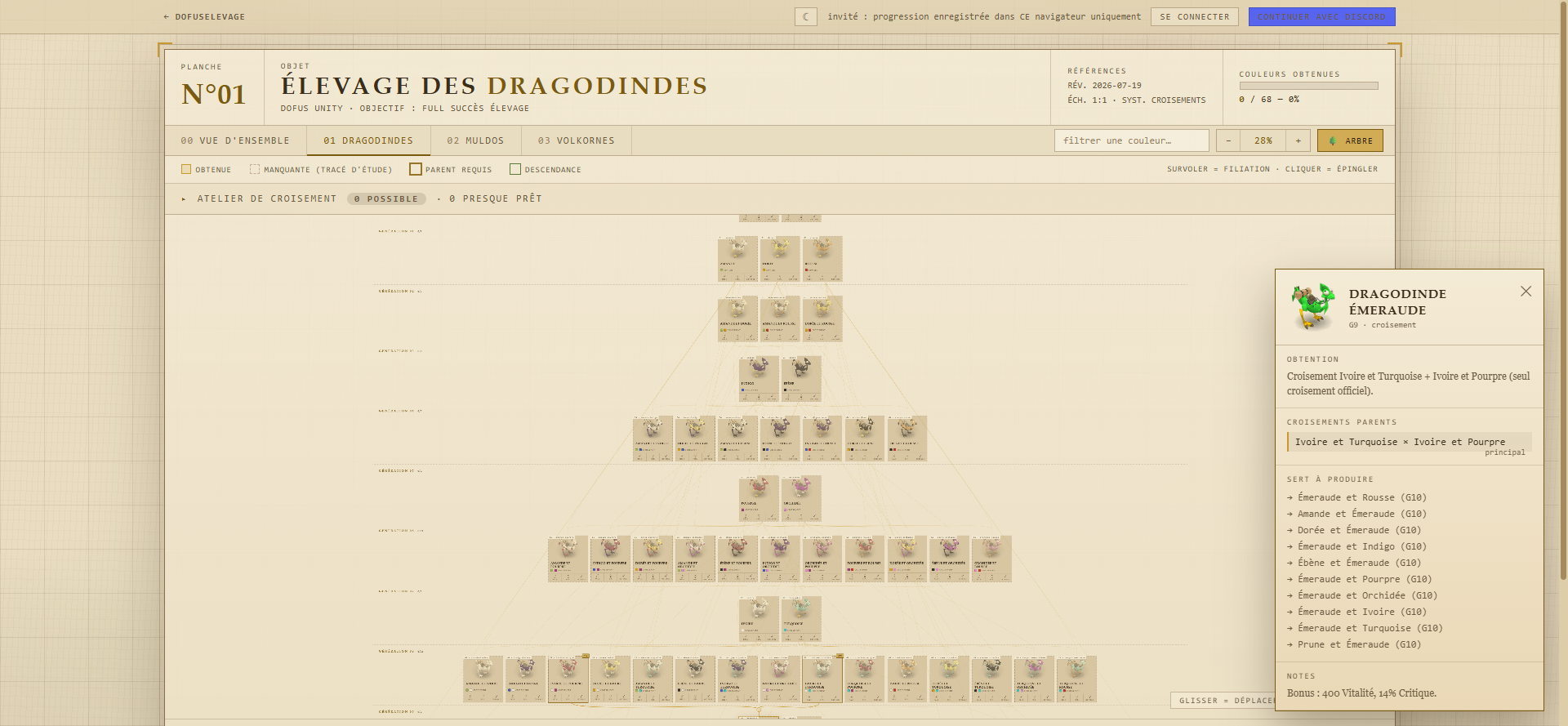Click the emerald dragodinde portrait in panel
The width and height of the screenshot is (1568, 726).
pyautogui.click(x=1314, y=307)
